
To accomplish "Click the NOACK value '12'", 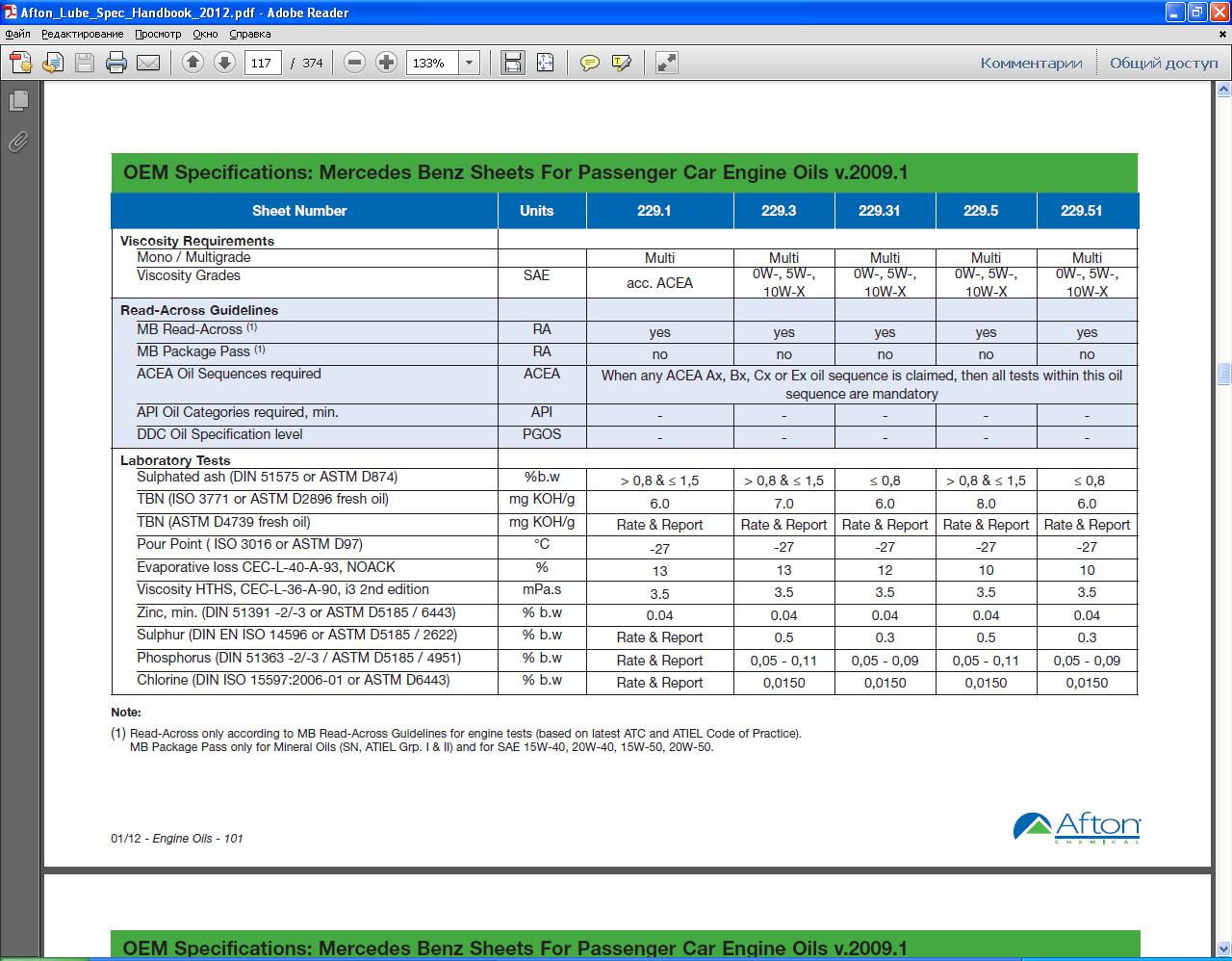I will pos(885,570).
